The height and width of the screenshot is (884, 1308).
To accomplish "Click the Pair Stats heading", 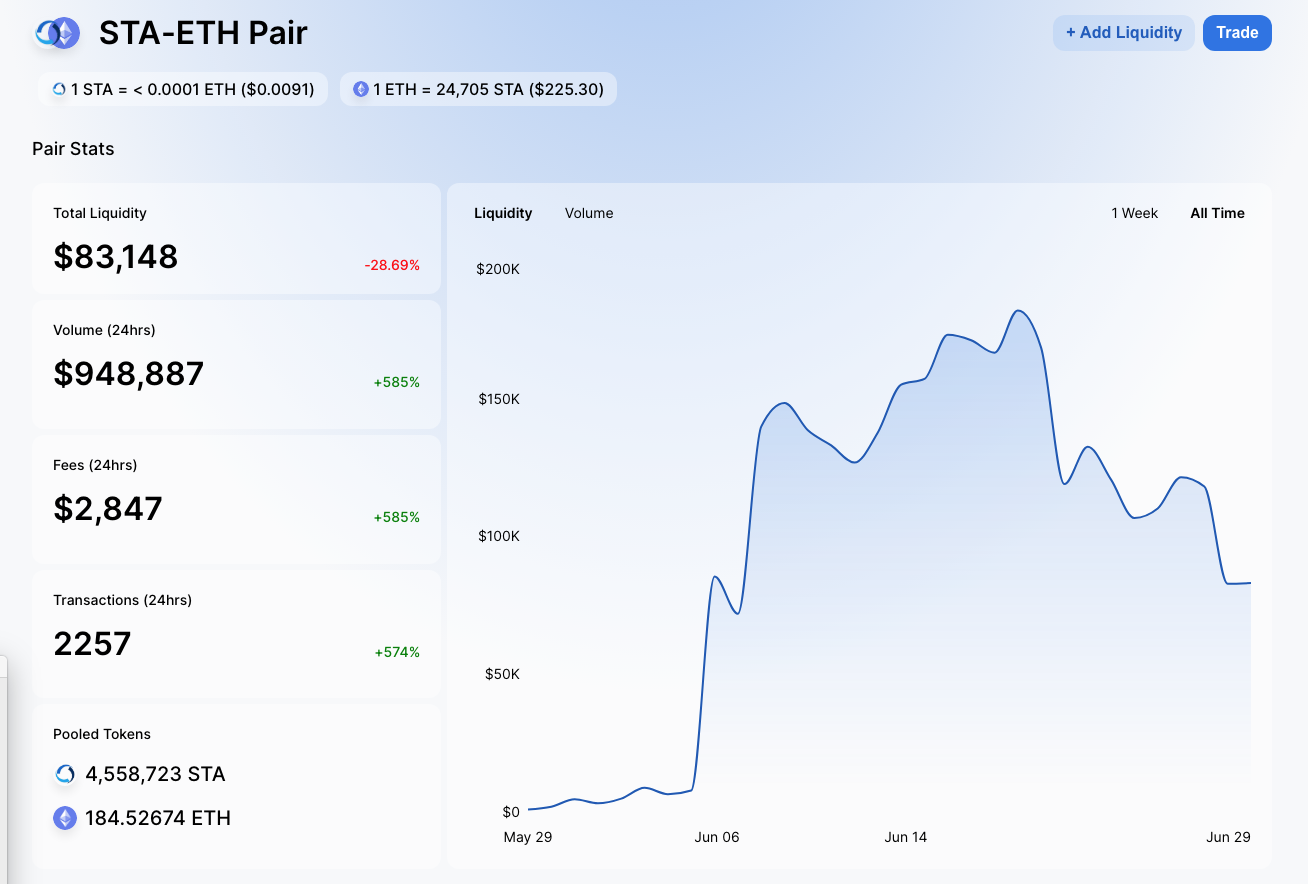I will pos(73,149).
